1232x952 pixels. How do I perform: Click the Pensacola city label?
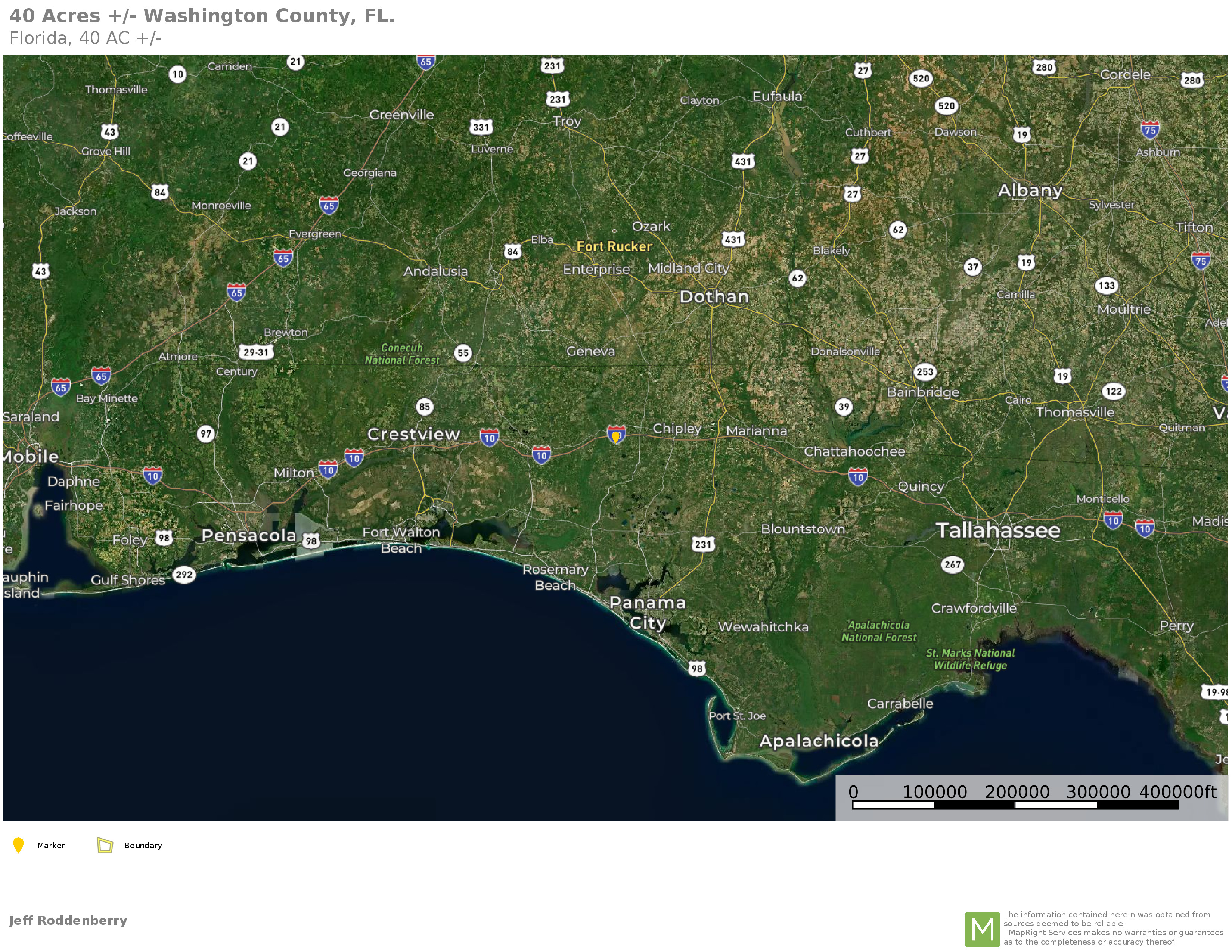click(x=249, y=535)
